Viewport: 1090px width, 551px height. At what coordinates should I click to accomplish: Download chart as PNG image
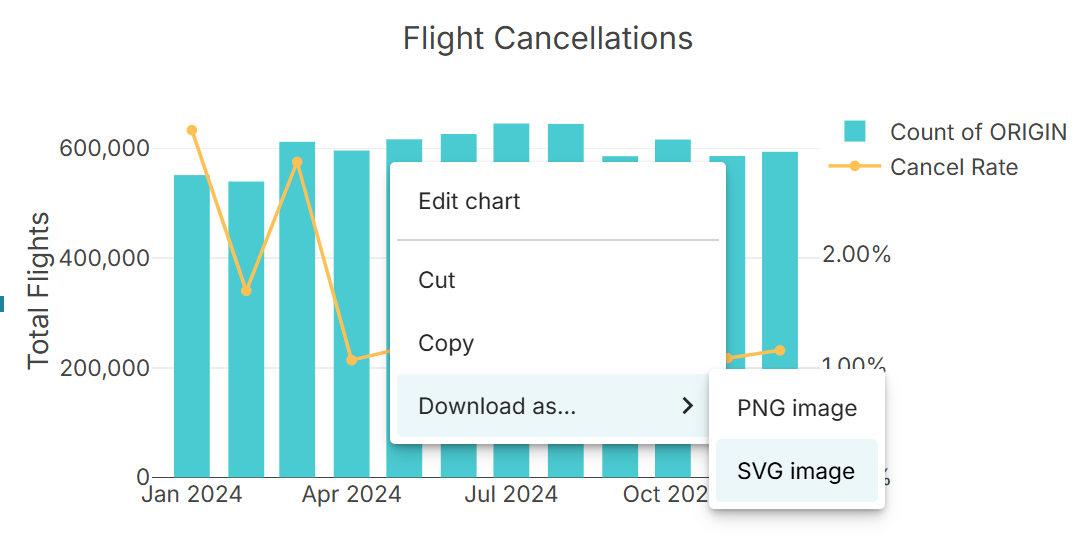796,408
